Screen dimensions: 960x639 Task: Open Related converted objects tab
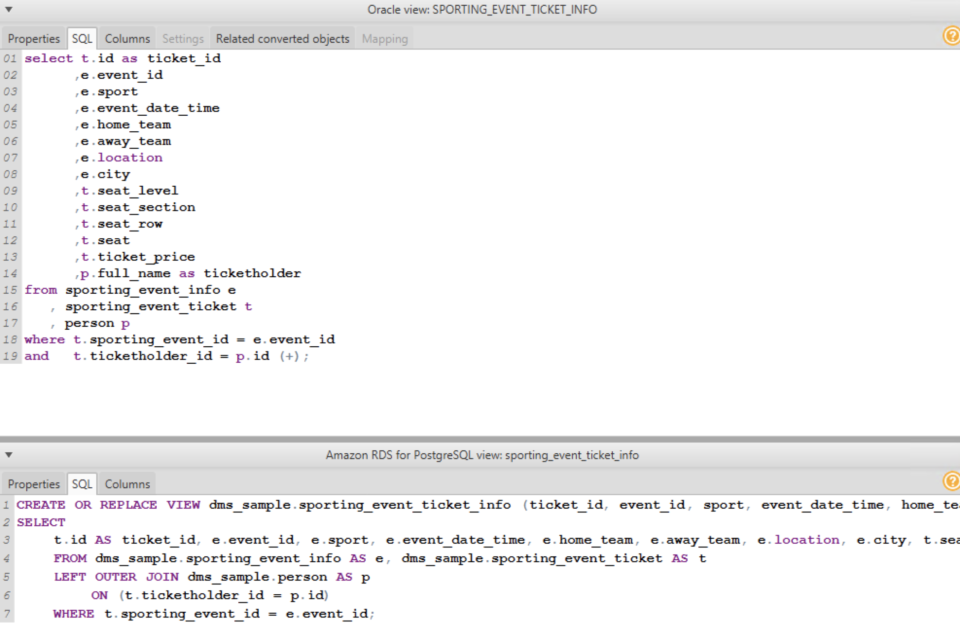click(282, 39)
